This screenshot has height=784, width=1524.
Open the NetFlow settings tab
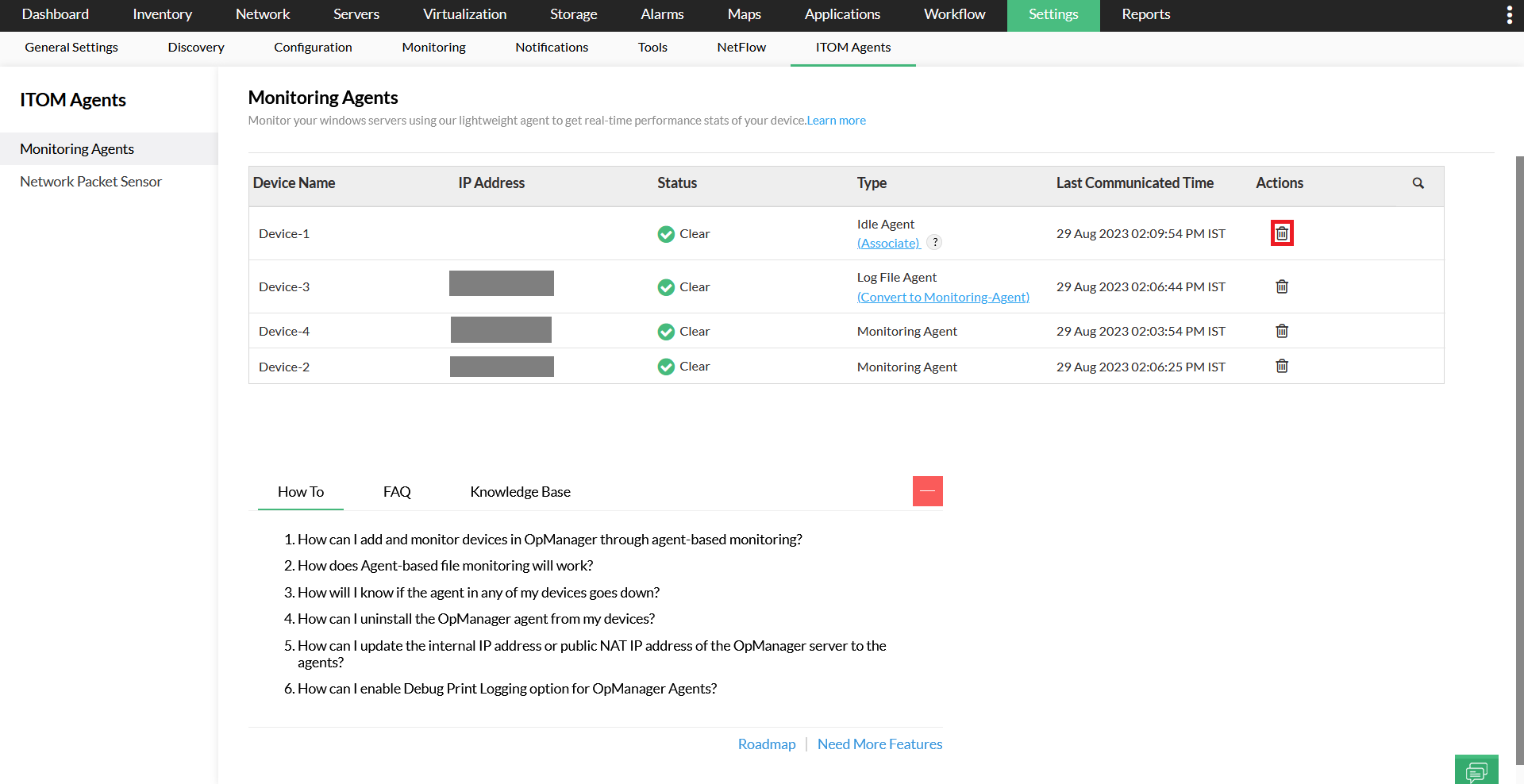(x=741, y=48)
